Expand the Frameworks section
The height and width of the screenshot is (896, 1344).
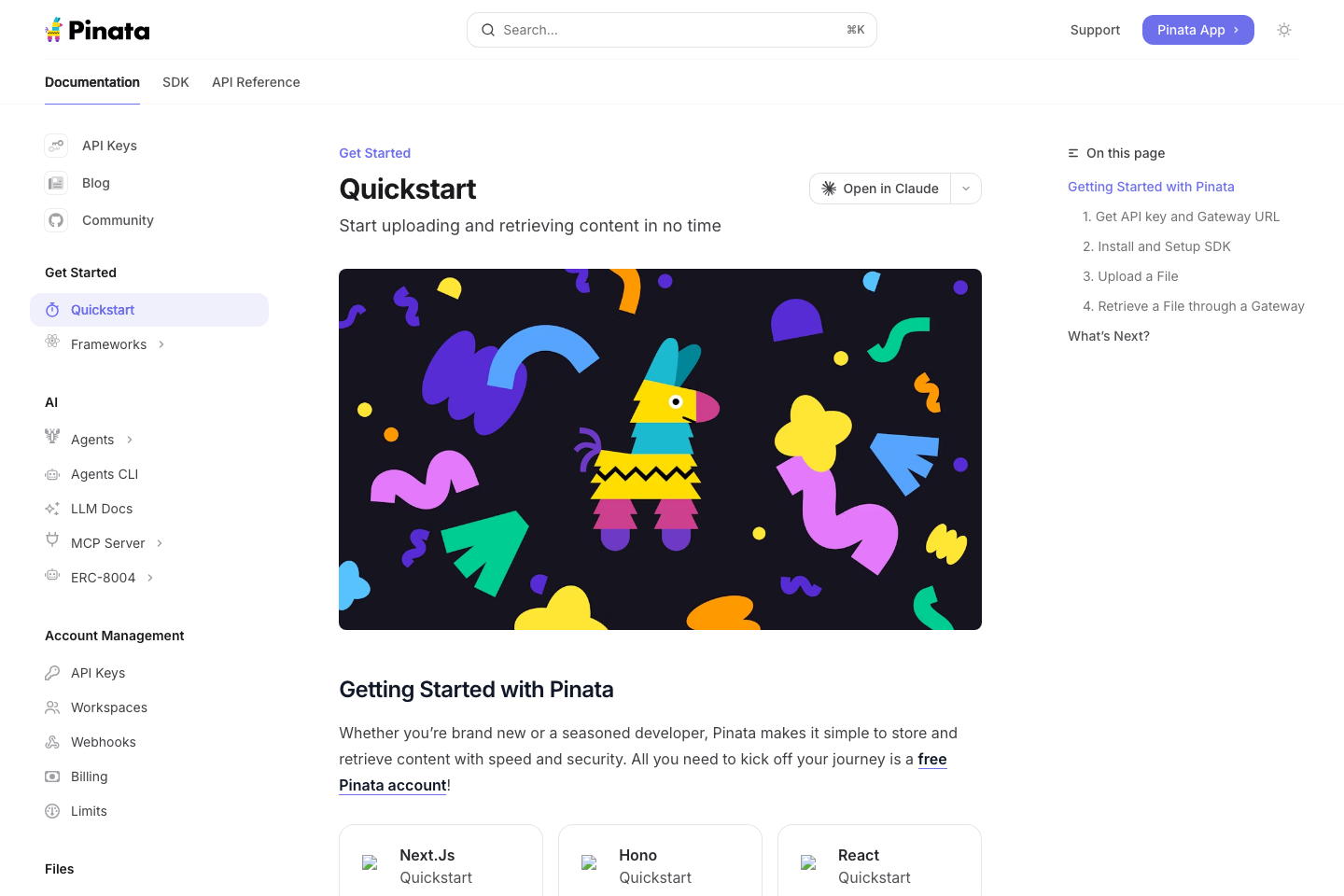click(161, 343)
